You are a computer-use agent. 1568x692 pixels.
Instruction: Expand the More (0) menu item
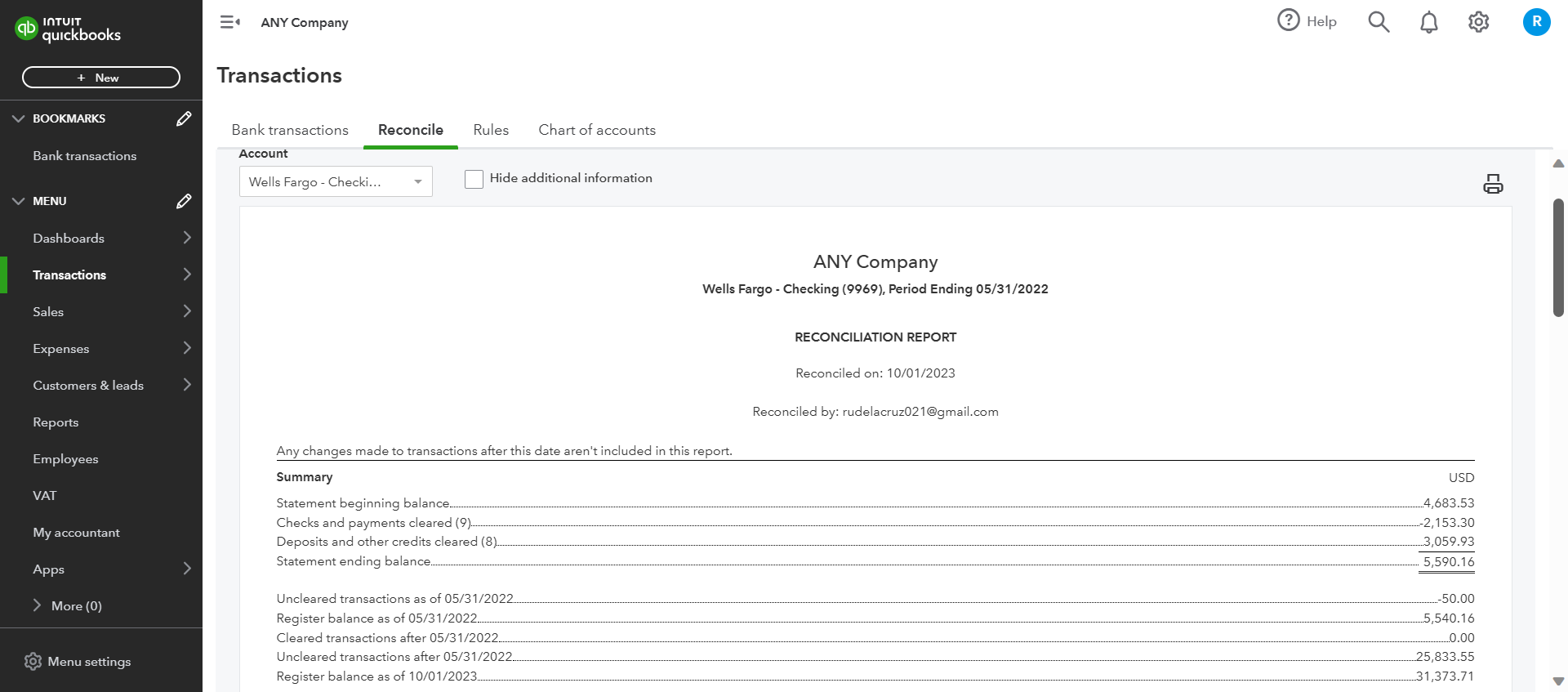(x=37, y=605)
